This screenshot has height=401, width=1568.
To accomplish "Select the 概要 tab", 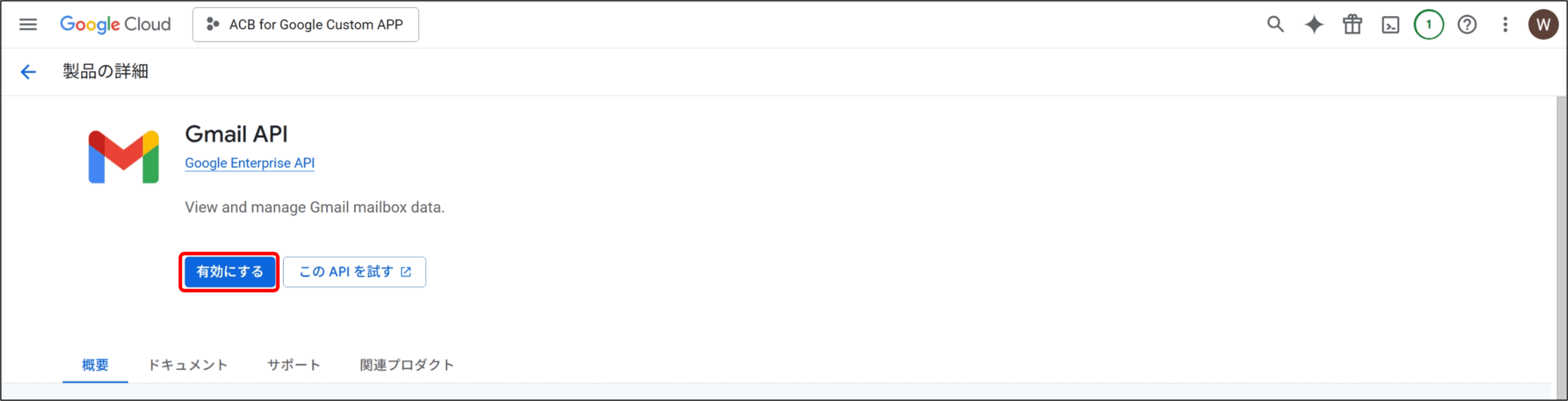I will click(x=95, y=365).
